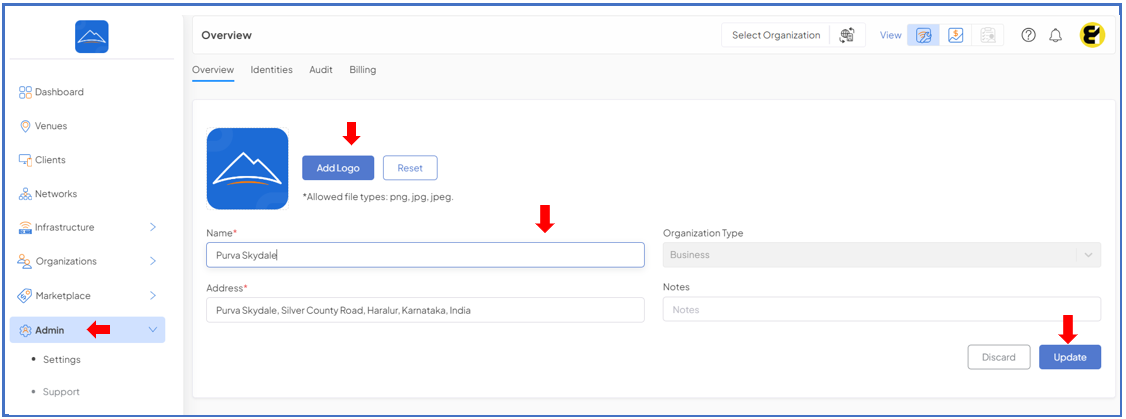The image size is (1126, 419).
Task: Open the Venues sidebar item
Action: coord(51,126)
